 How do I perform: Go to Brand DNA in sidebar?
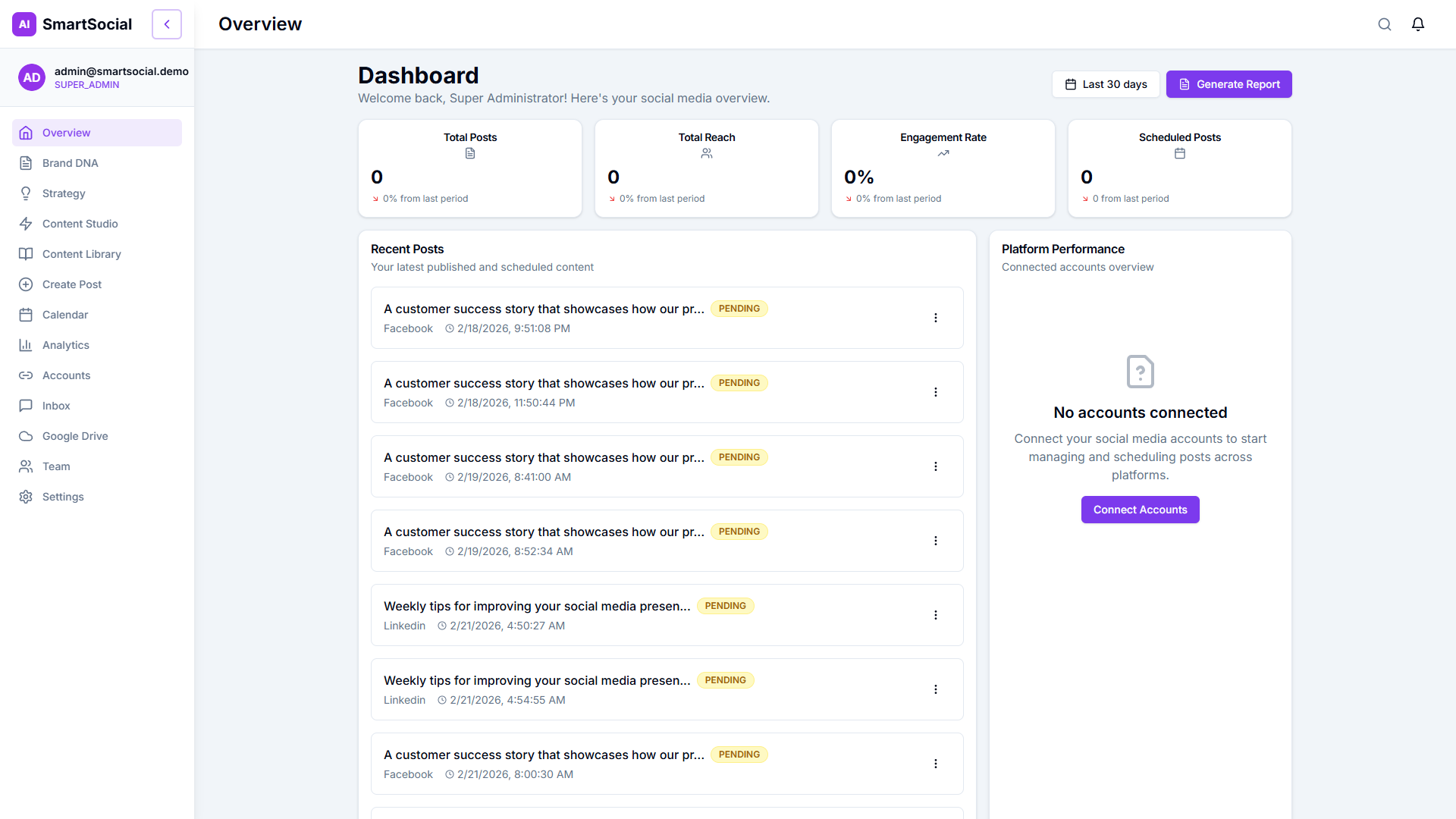(97, 163)
